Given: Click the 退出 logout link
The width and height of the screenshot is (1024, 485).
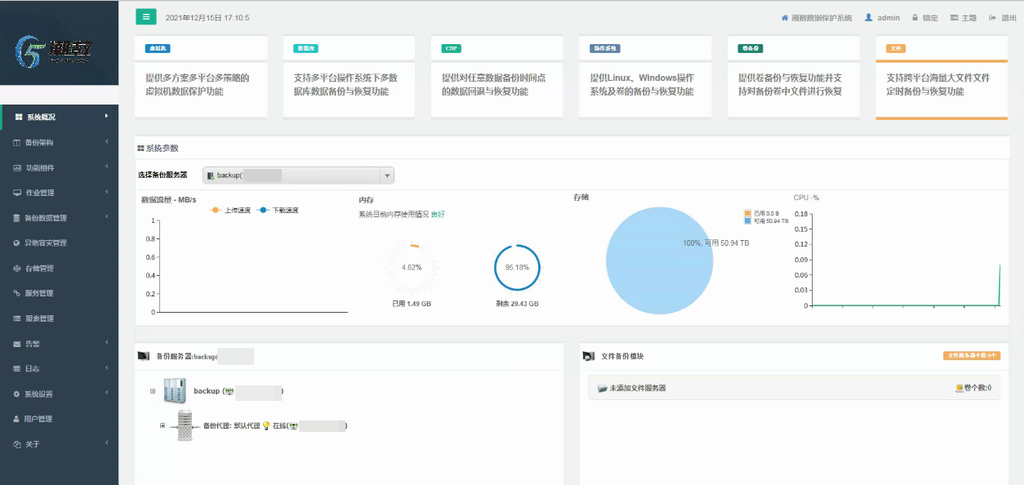Looking at the screenshot, I should [1002, 18].
